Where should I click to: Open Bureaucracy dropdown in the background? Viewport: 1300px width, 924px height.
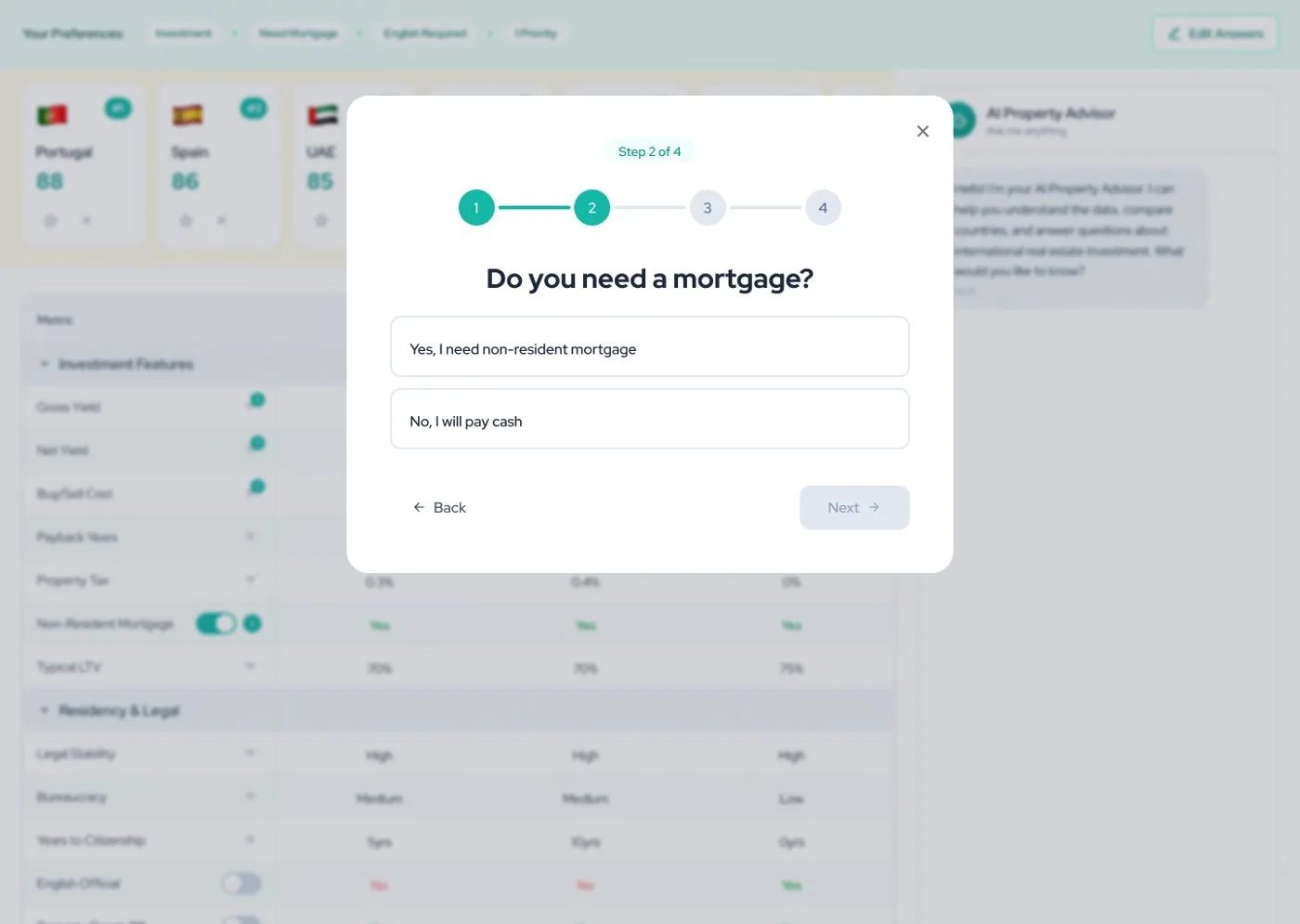[251, 796]
